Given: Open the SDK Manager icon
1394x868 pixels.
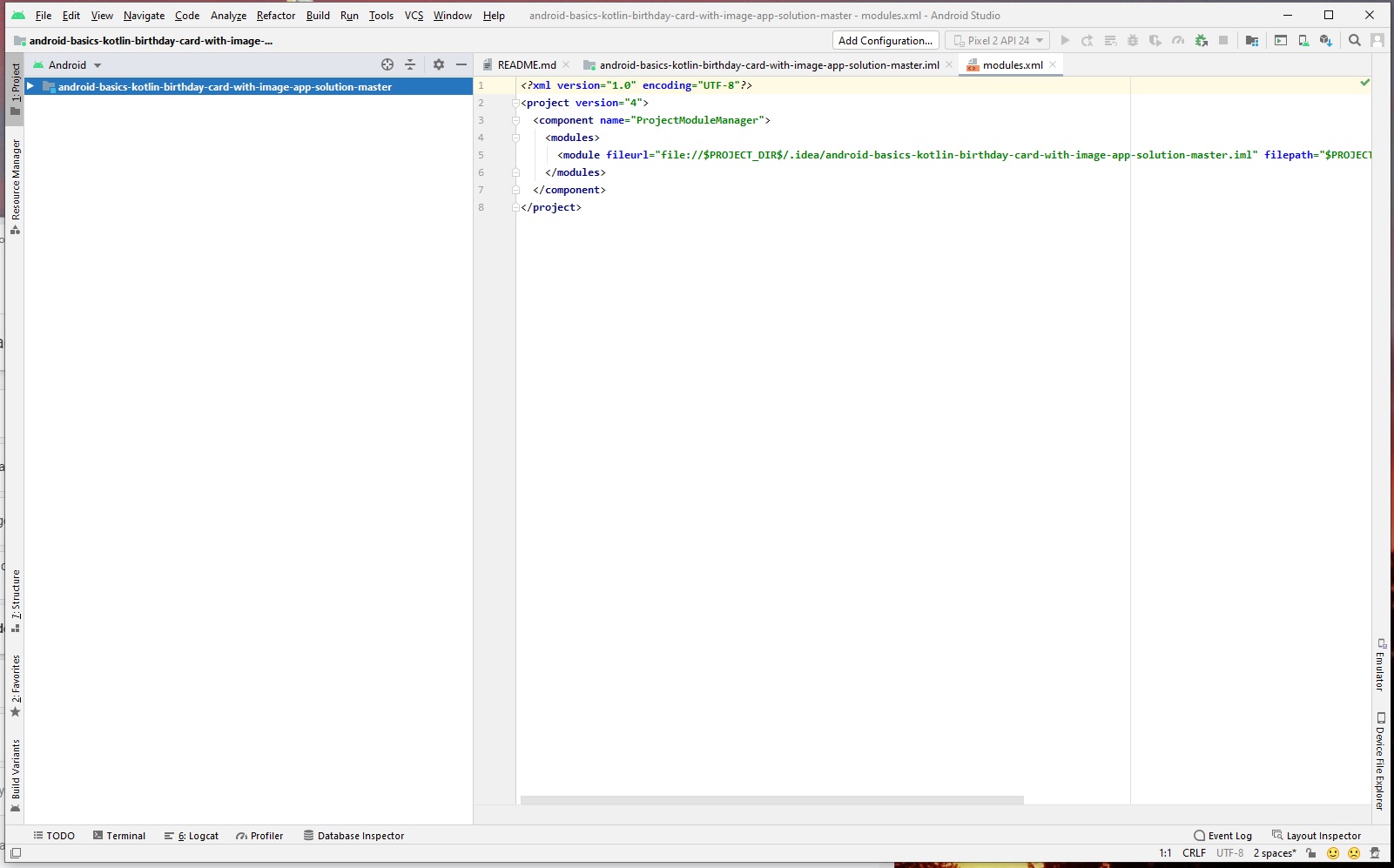Looking at the screenshot, I should coord(1327,41).
